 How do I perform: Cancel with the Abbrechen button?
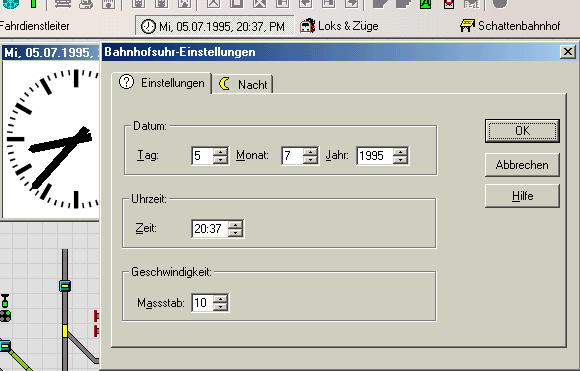point(522,165)
